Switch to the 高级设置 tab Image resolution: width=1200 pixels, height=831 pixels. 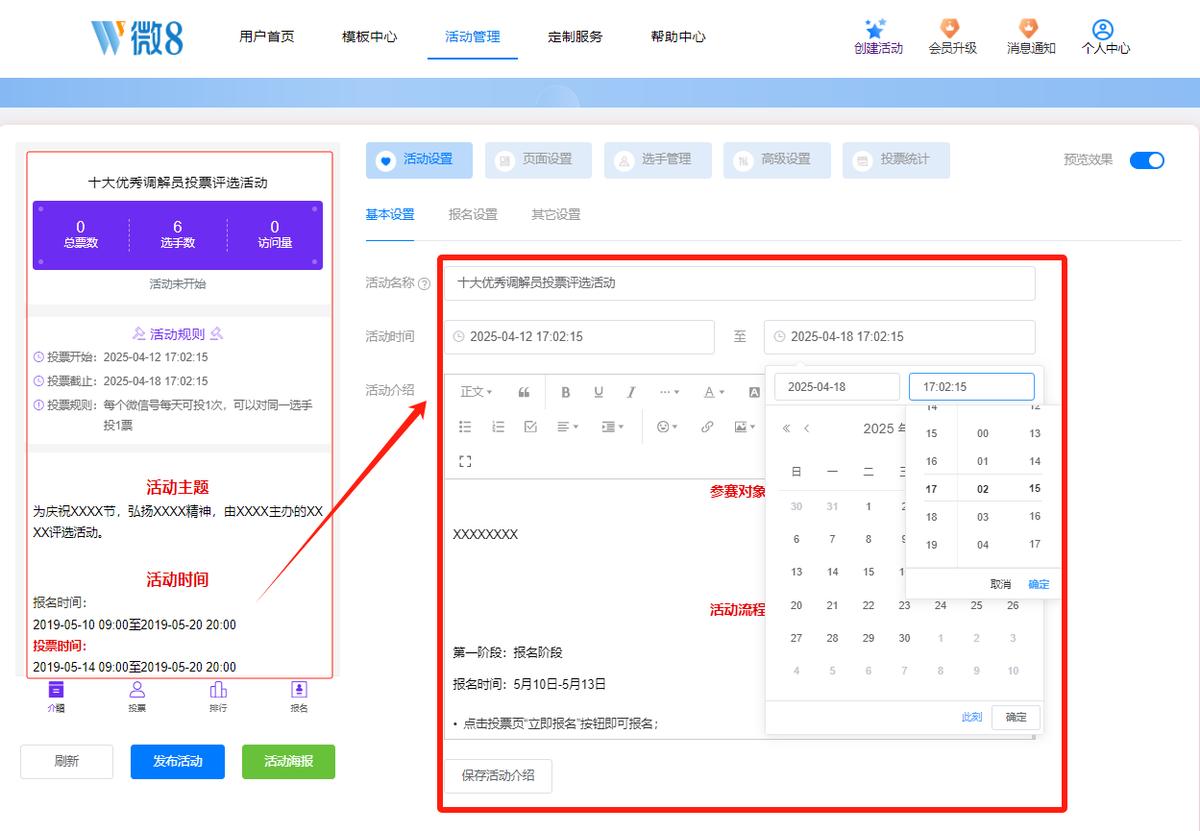tap(777, 160)
